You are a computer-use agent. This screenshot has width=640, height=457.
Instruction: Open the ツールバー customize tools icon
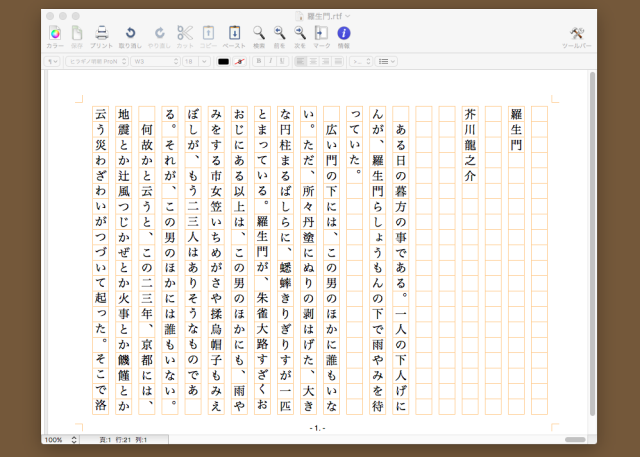(577, 33)
